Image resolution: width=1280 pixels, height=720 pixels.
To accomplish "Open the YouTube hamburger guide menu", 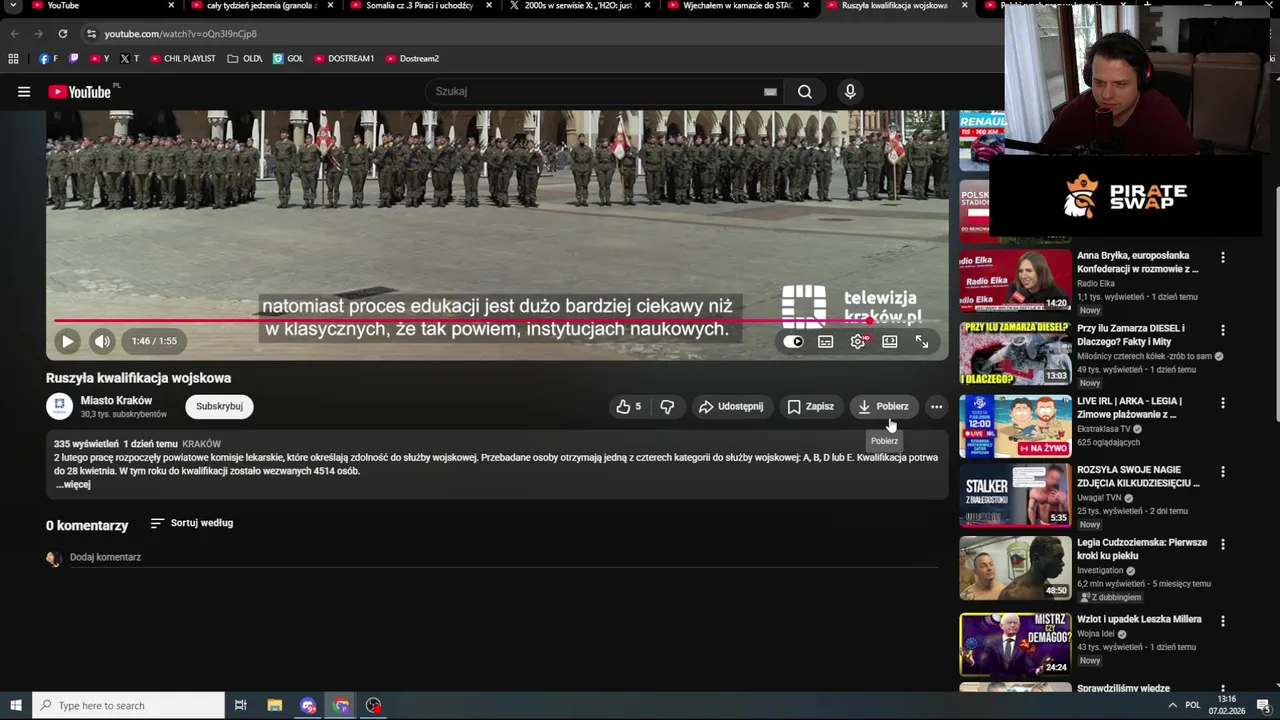I will (x=24, y=92).
